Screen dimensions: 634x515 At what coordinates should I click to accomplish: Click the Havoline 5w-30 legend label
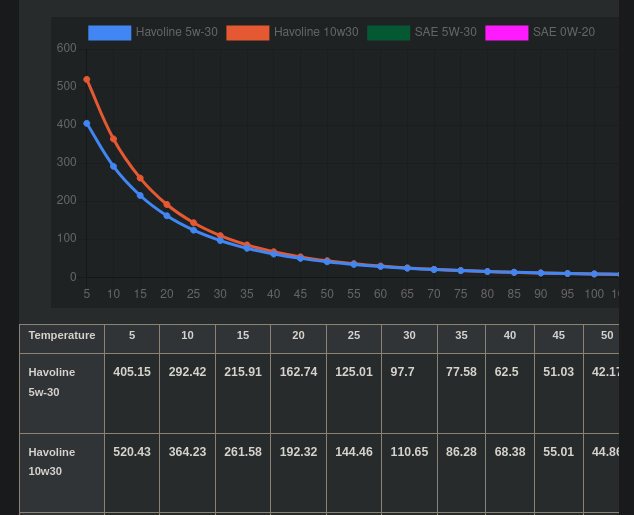click(177, 32)
